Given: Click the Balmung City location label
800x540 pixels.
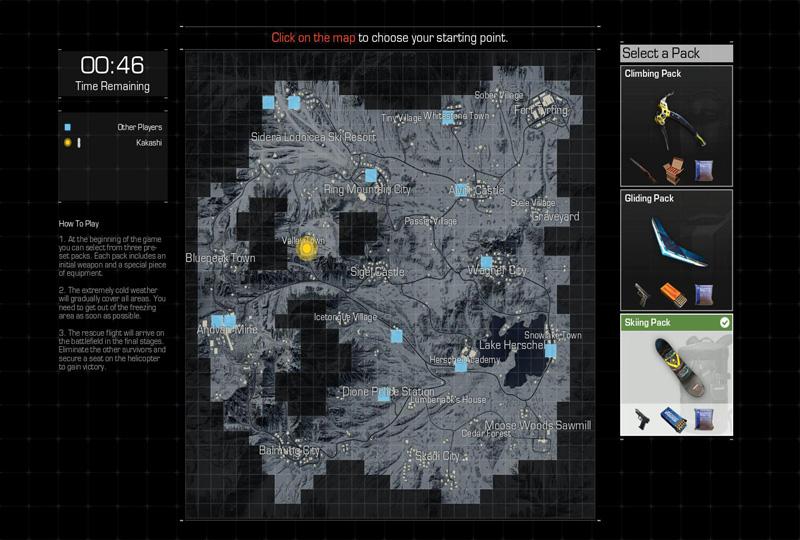Looking at the screenshot, I should 289,451.
